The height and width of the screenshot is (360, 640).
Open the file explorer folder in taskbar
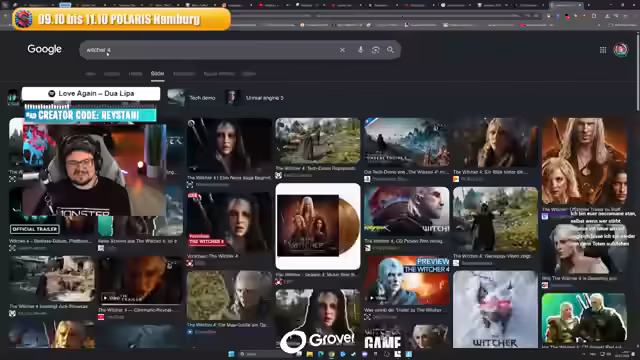(309, 354)
